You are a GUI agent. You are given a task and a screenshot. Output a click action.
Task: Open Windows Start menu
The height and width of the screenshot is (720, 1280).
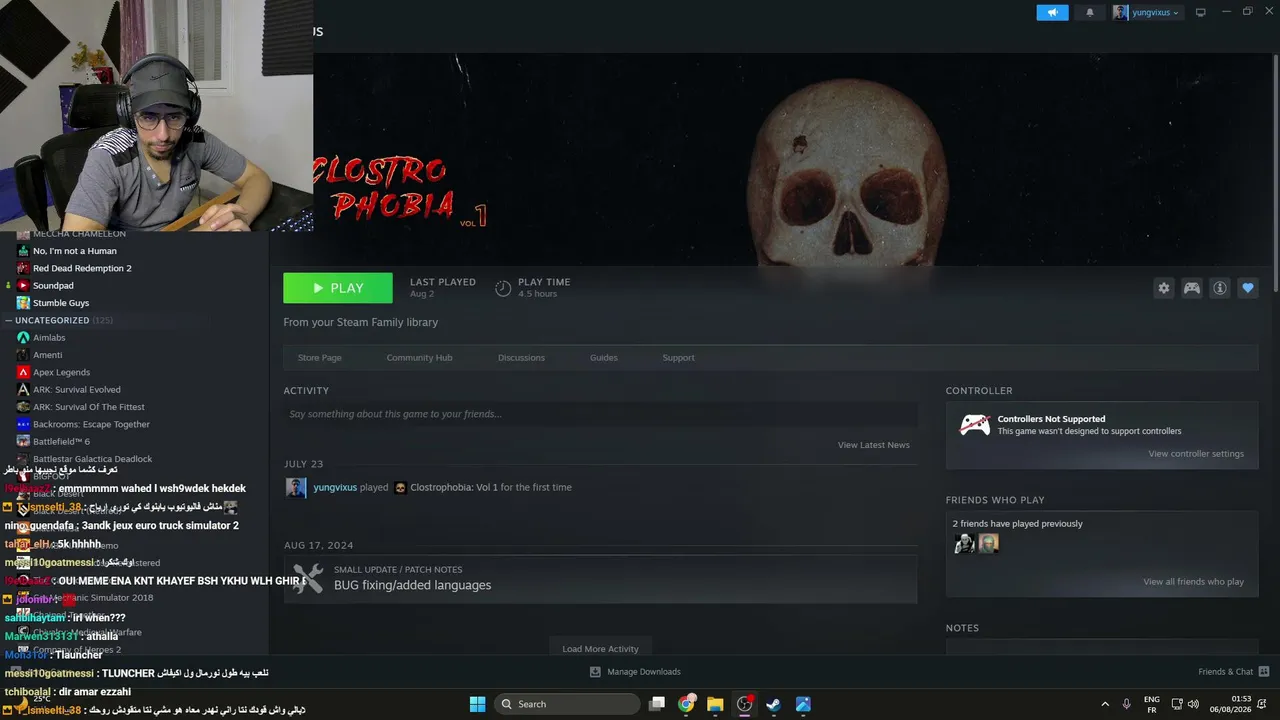click(x=477, y=704)
